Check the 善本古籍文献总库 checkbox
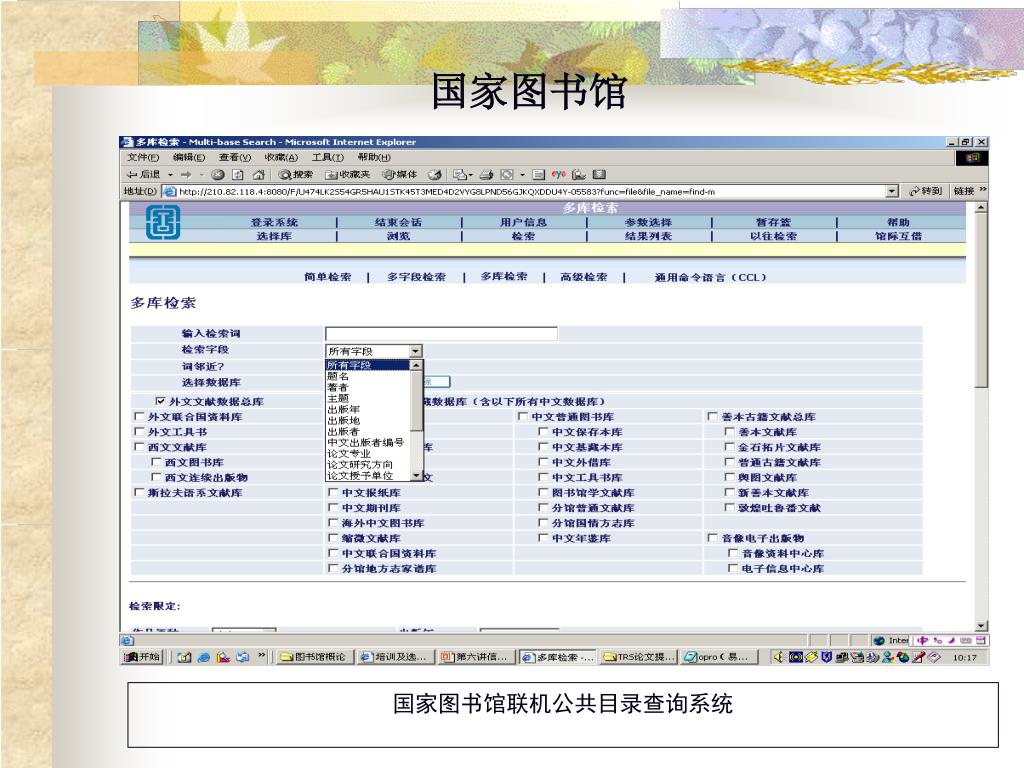Viewport: 1024px width, 768px height. 712,416
